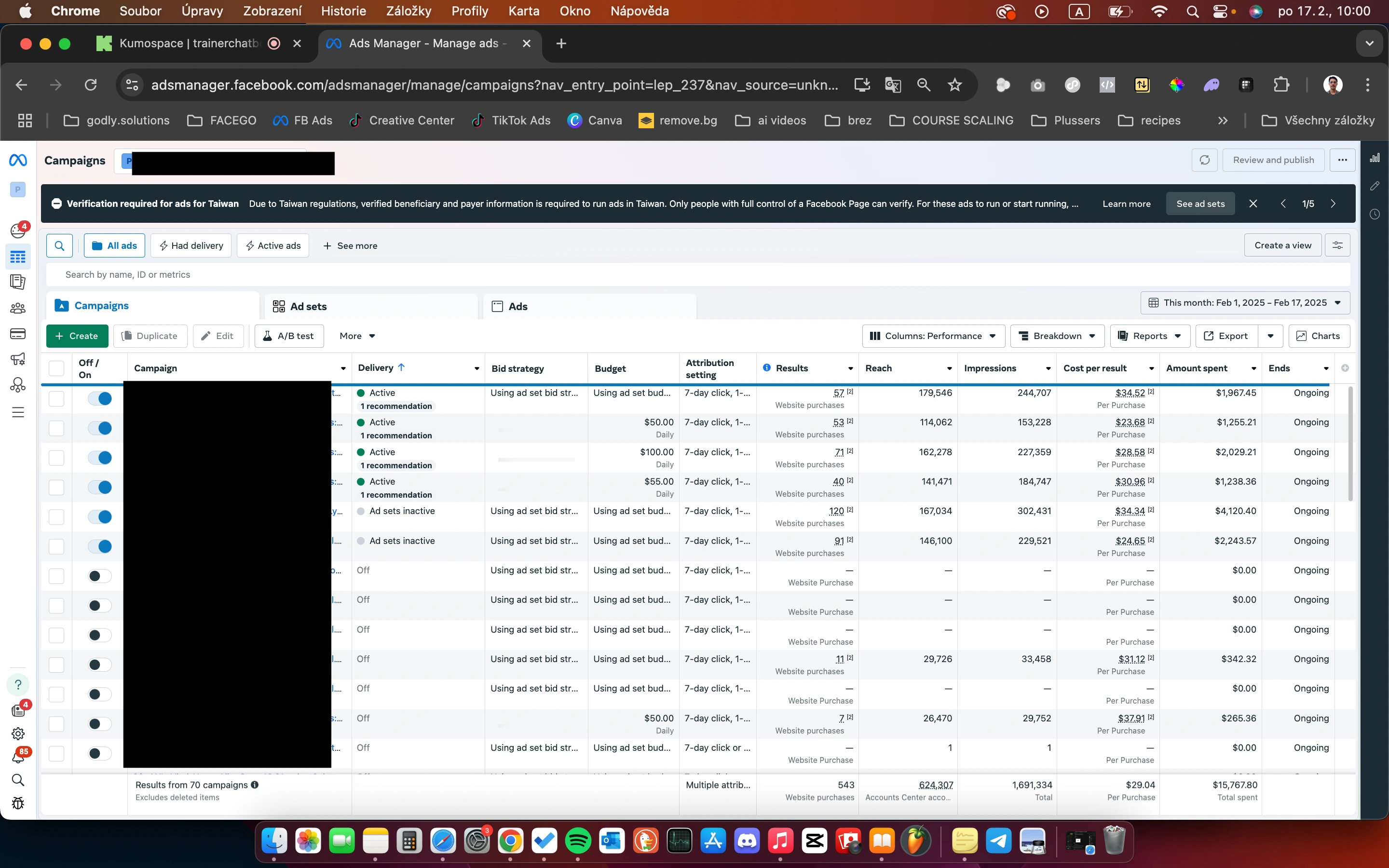Open notifications bell with 85 badge

pos(18,758)
